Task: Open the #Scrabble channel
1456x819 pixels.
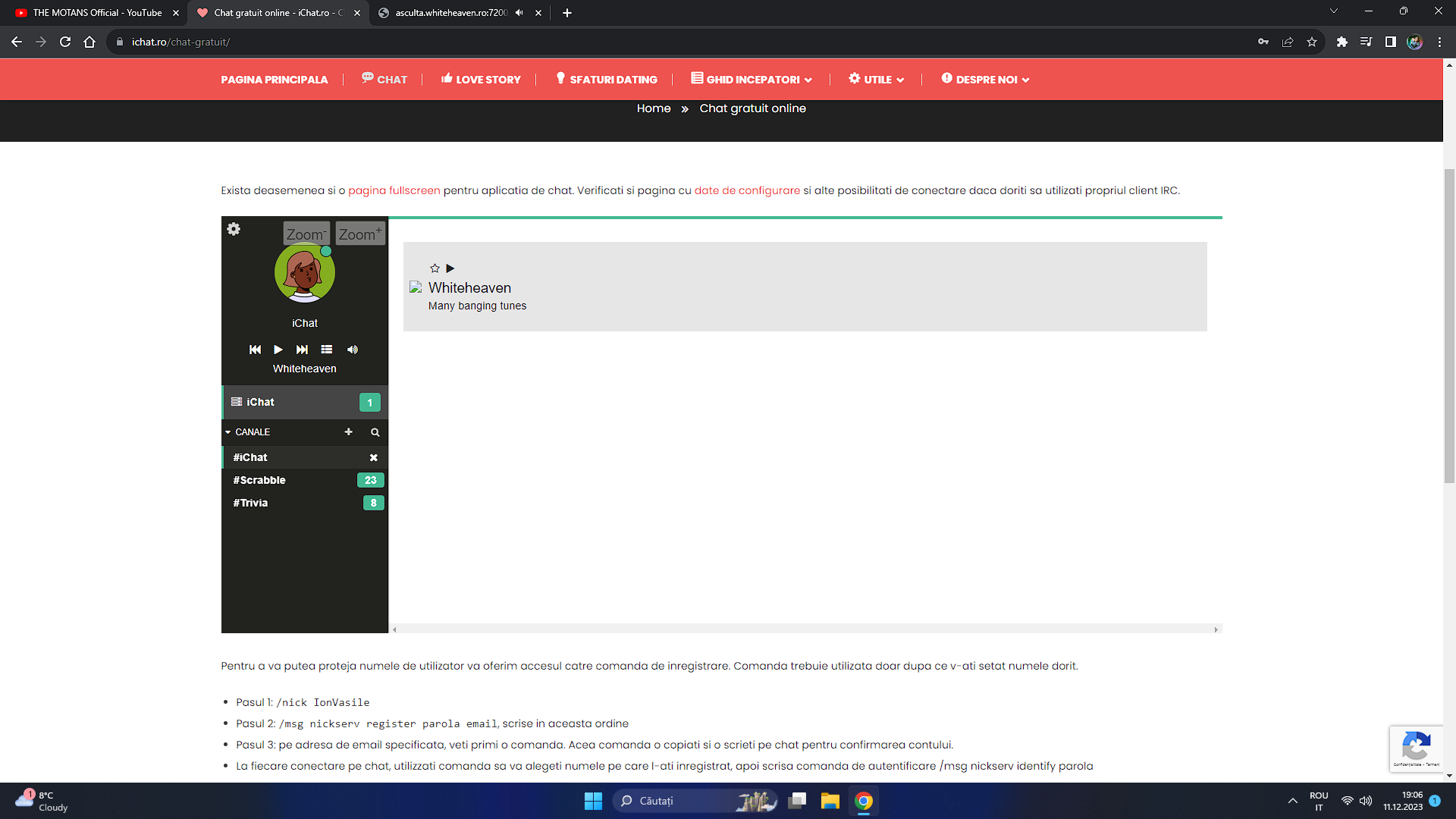Action: coord(259,481)
